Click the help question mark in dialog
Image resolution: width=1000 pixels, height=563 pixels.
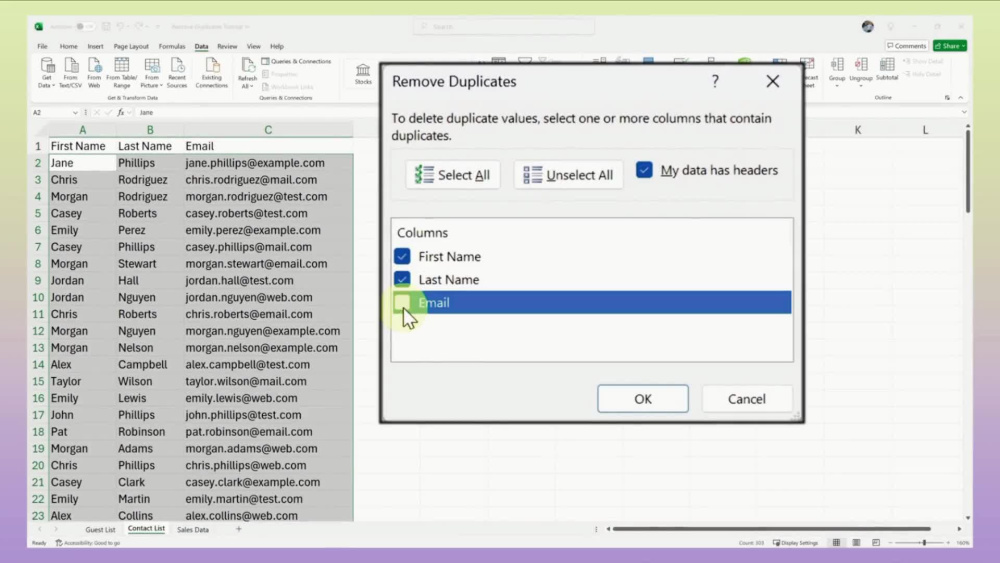click(716, 82)
